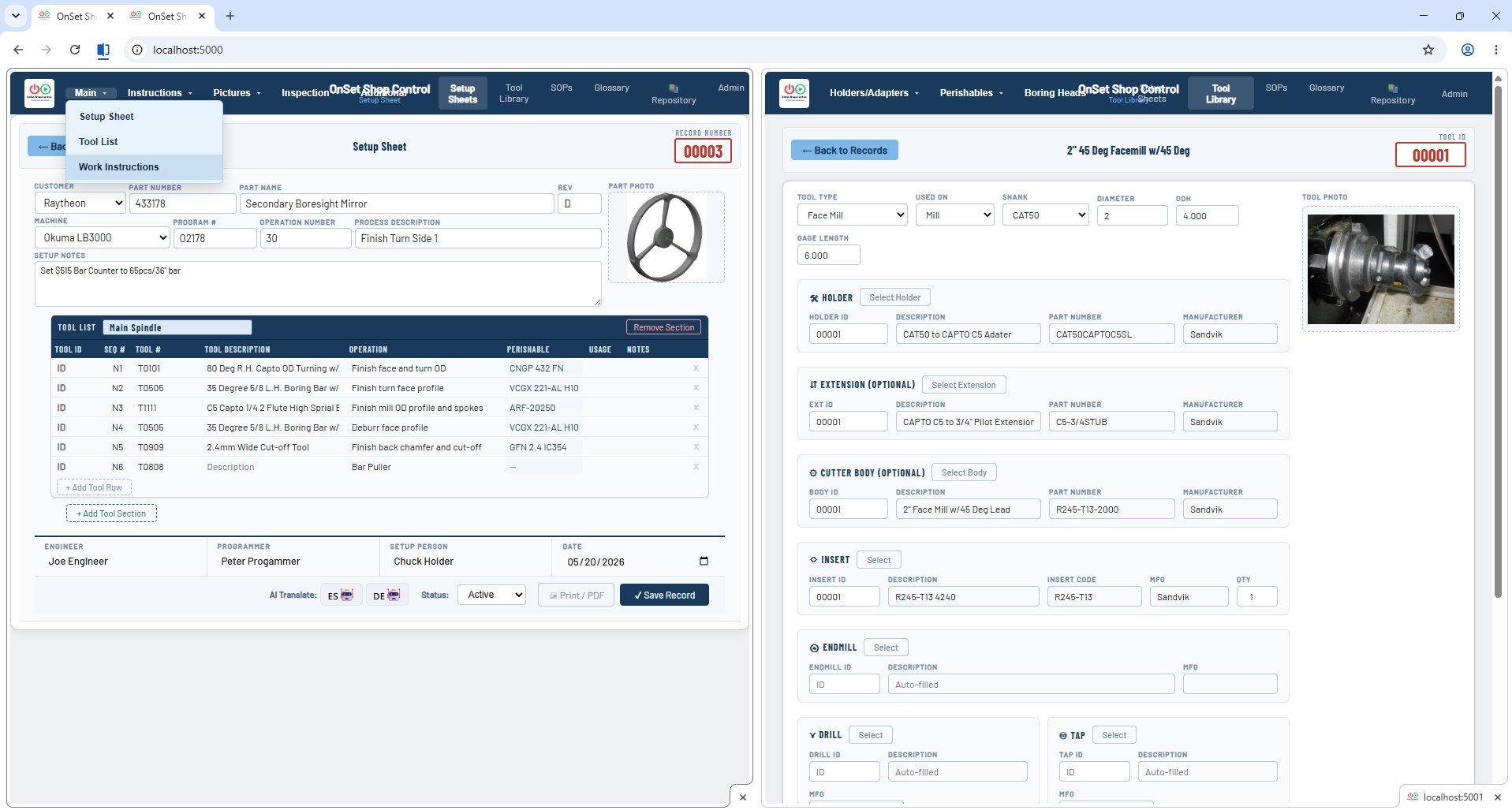Click Remove Section in tool list
This screenshot has height=810, width=1512.
pyautogui.click(x=663, y=327)
